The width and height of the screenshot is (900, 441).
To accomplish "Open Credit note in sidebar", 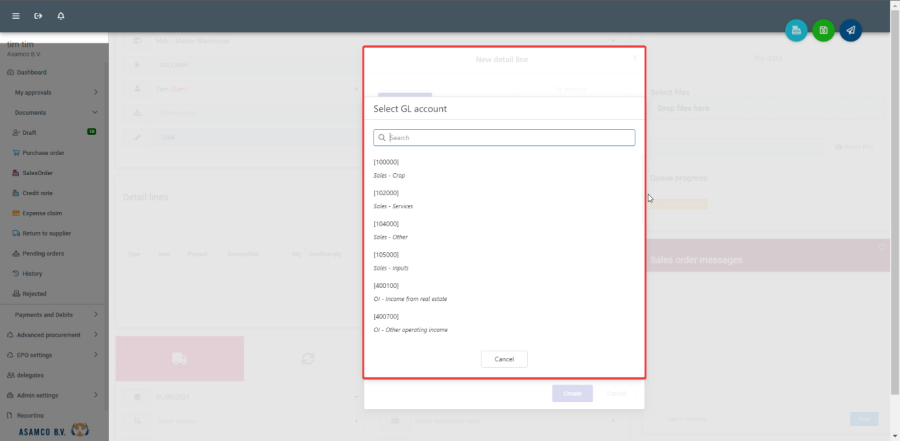I will (39, 193).
